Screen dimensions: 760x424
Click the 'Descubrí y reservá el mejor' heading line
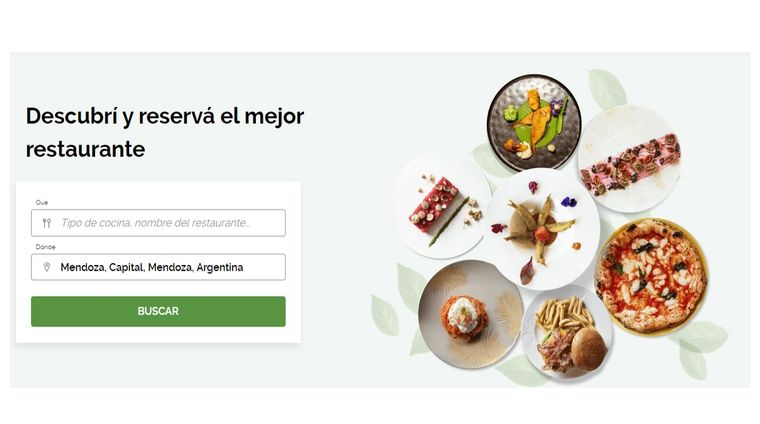pos(165,116)
